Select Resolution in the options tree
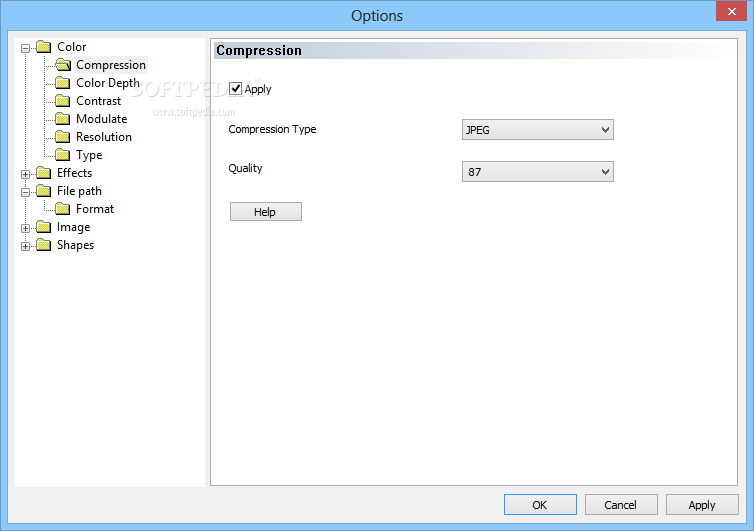This screenshot has height=531, width=754. click(103, 137)
